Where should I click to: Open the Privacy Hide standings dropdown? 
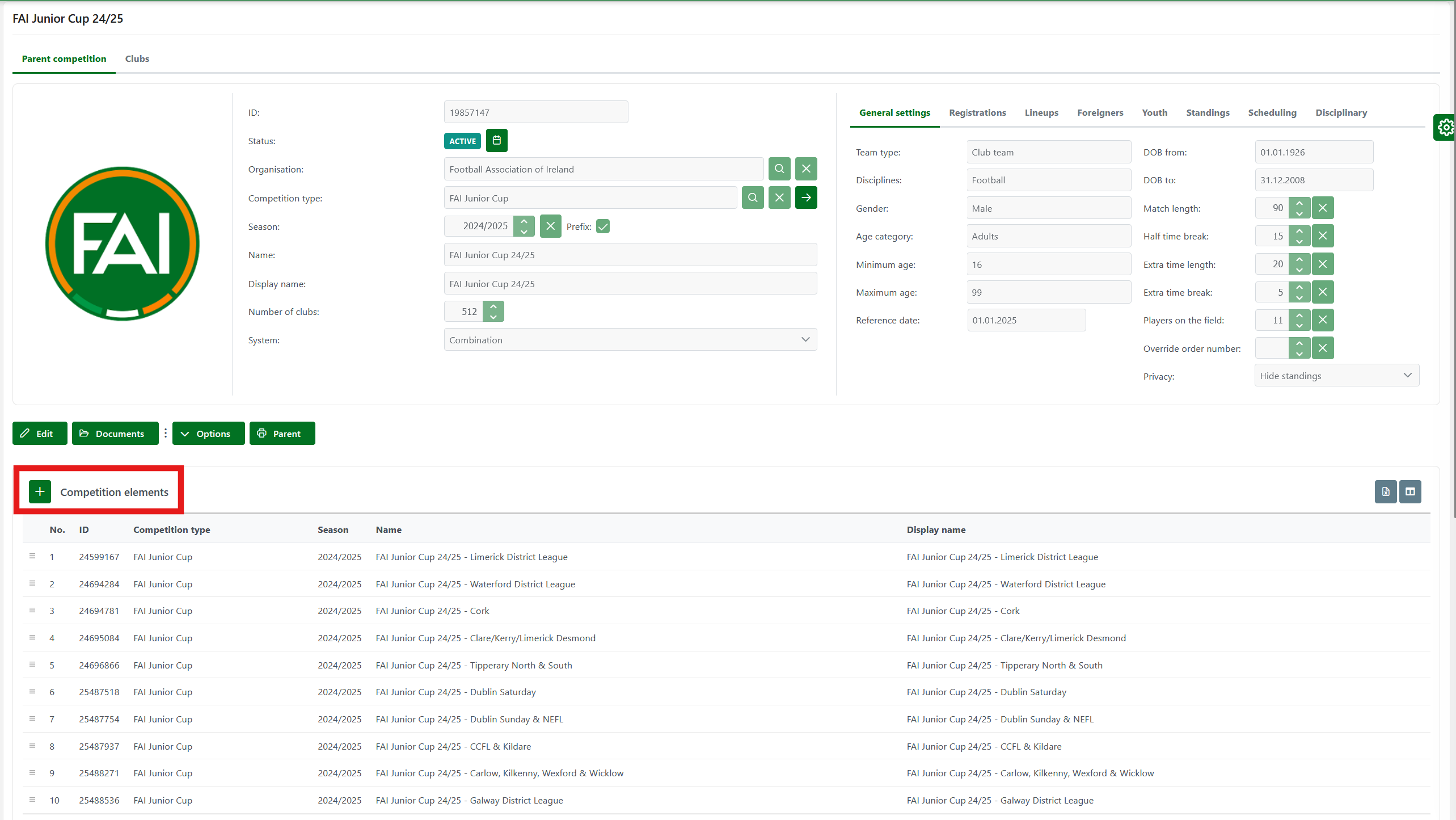click(x=1336, y=376)
